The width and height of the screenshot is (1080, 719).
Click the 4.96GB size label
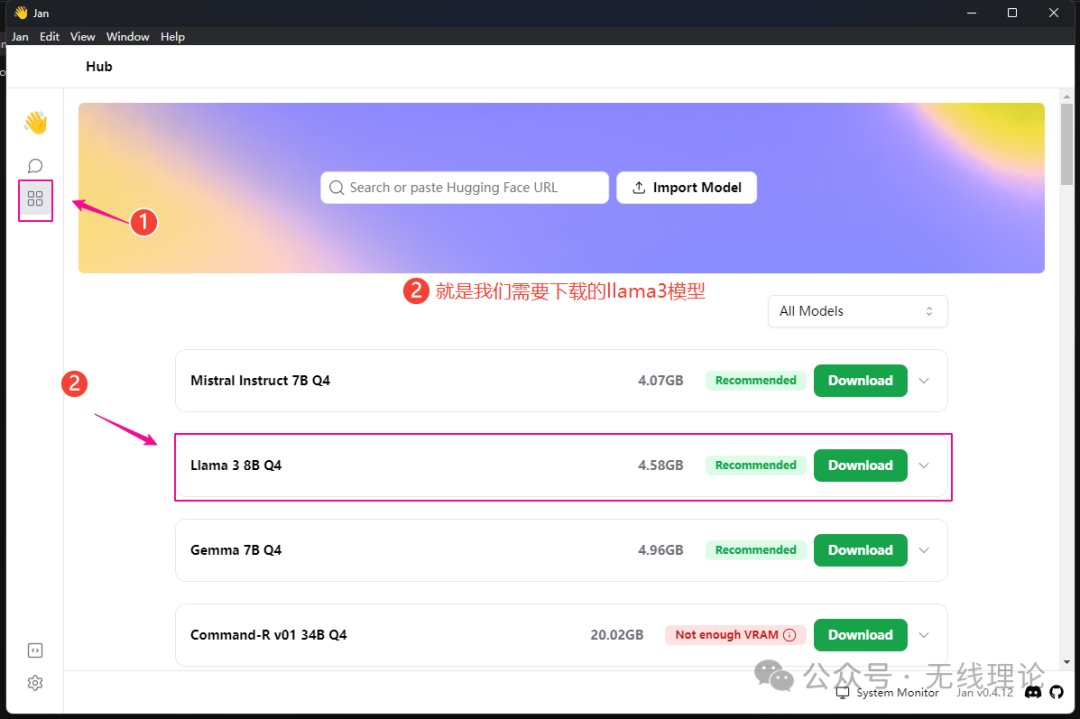pyautogui.click(x=661, y=550)
